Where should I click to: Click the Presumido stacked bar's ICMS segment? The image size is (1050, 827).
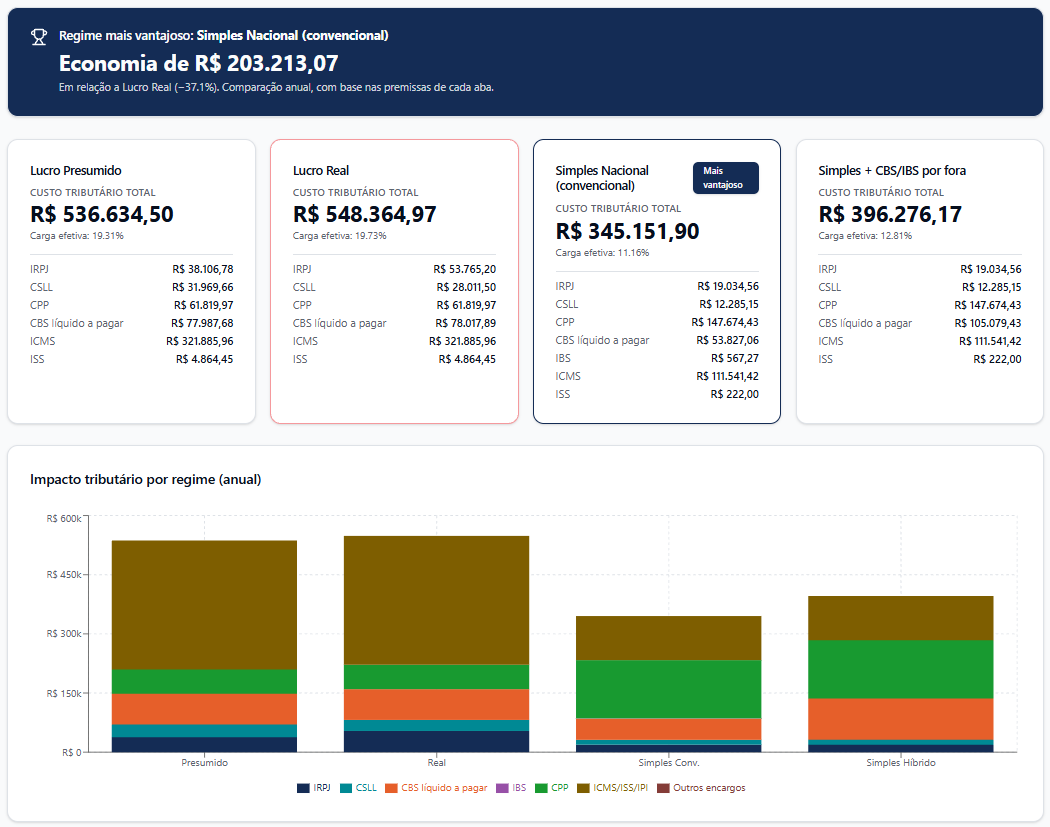point(204,605)
